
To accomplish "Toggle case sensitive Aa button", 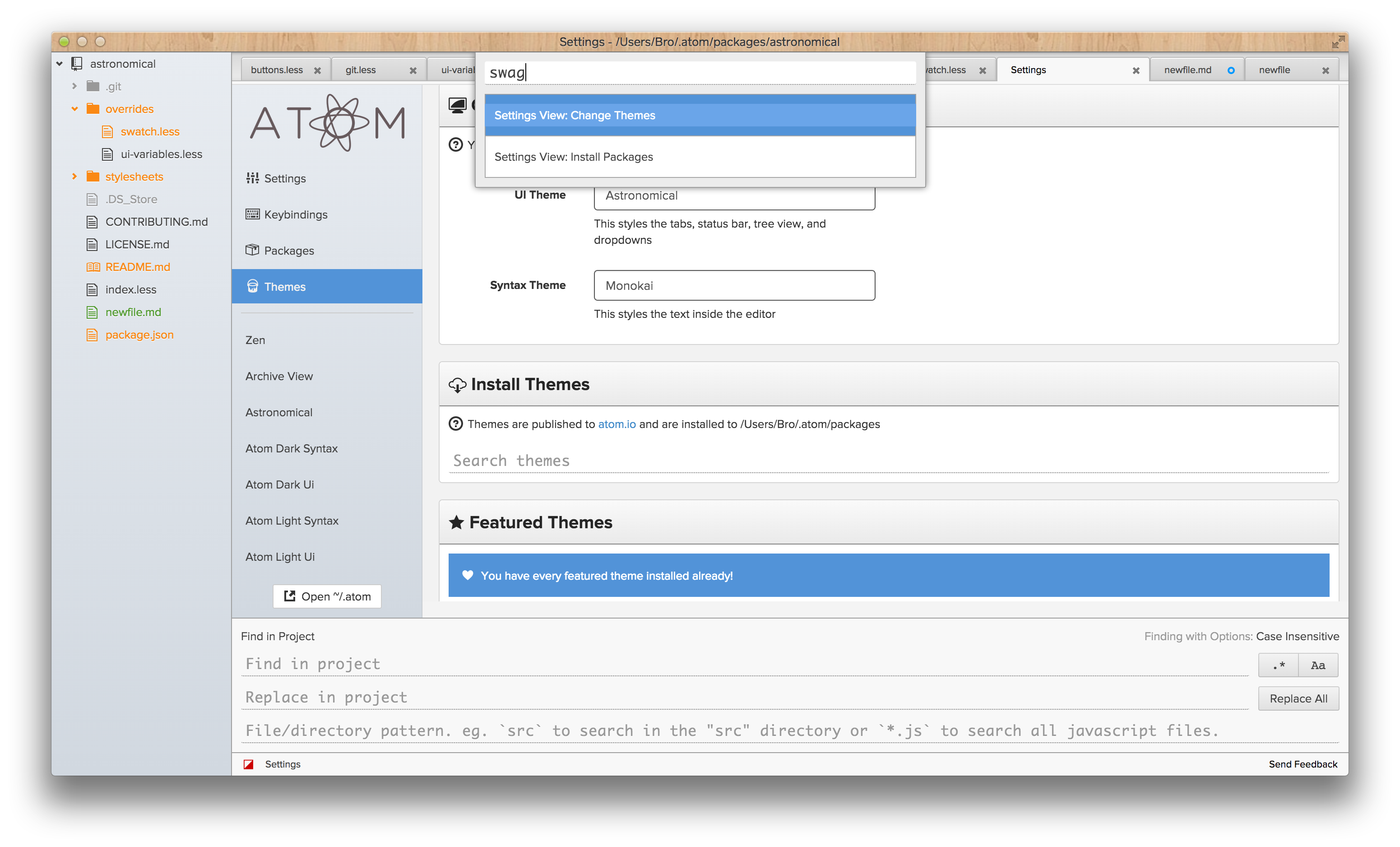I will tap(1318, 665).
